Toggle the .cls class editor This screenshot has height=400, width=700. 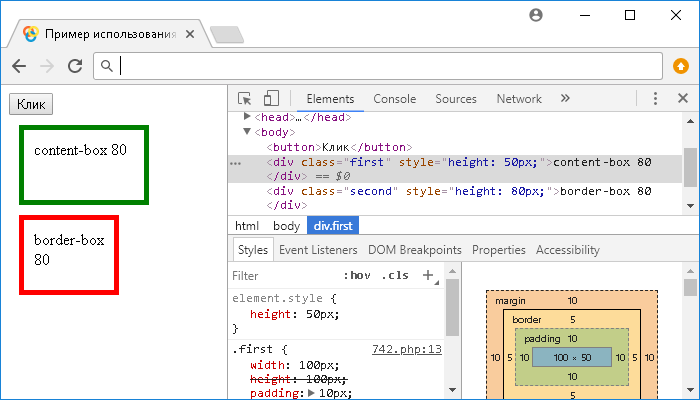(395, 275)
